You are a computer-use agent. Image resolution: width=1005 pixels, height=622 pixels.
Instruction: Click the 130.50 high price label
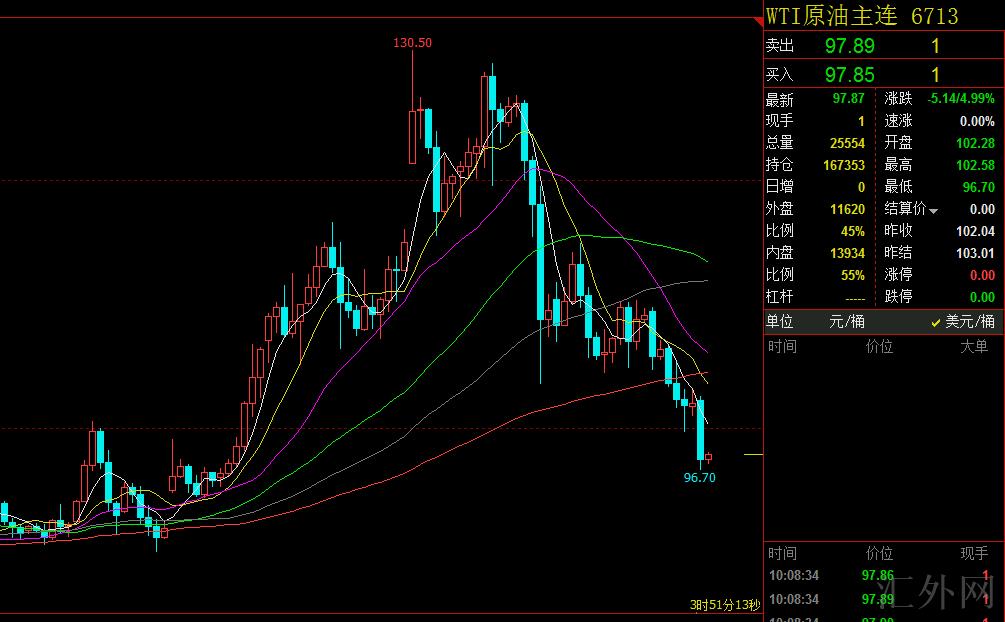click(x=412, y=43)
